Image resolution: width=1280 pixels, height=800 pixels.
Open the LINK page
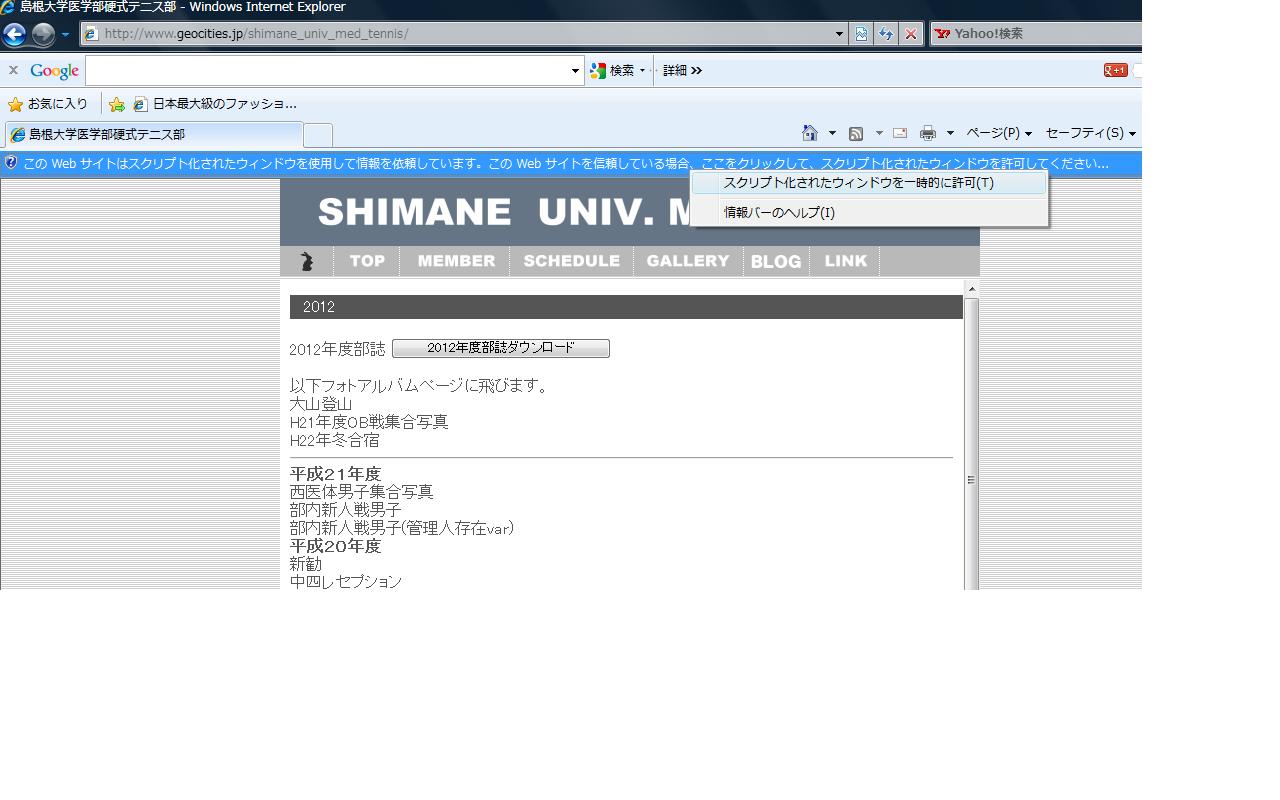[845, 261]
